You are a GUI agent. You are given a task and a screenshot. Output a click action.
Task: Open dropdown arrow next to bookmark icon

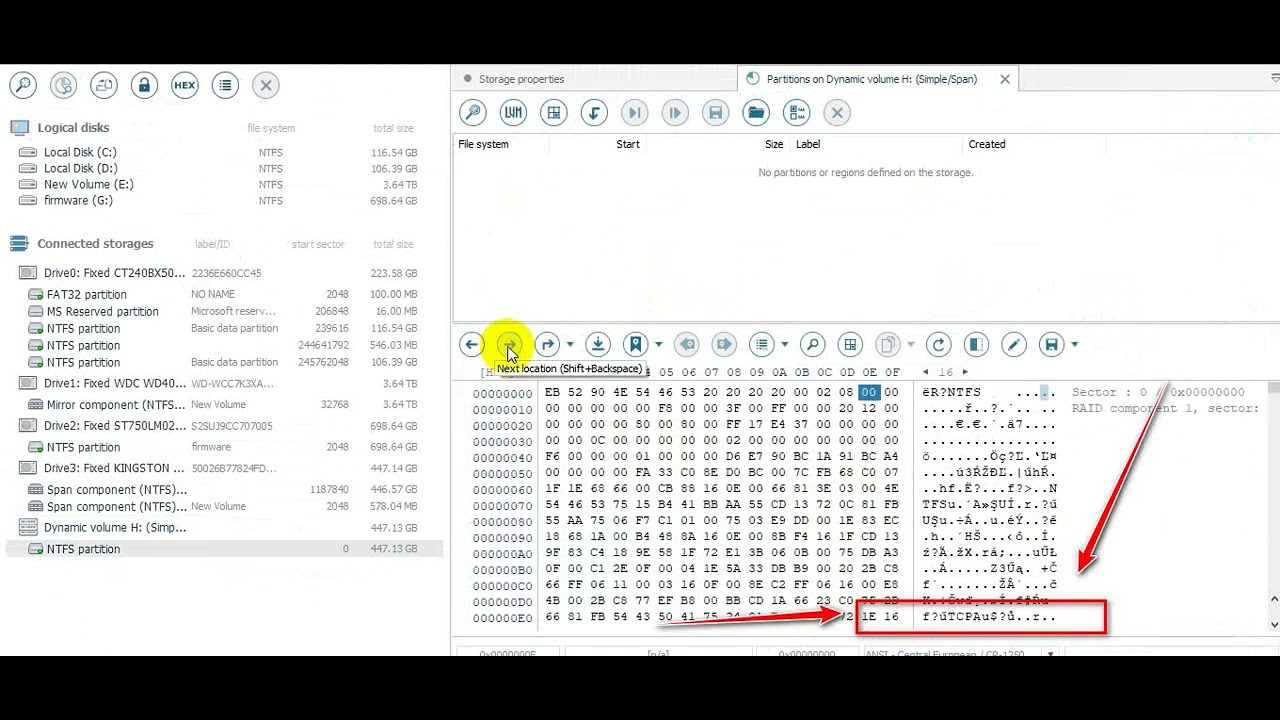pos(658,345)
